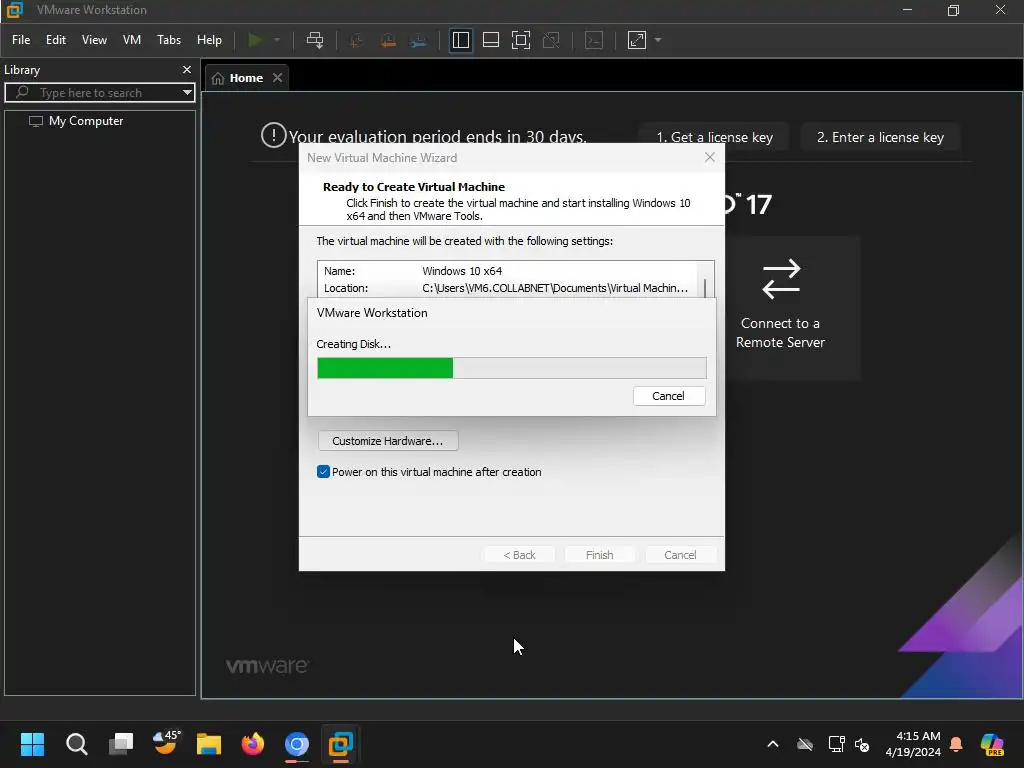The height and width of the screenshot is (768, 1024).
Task: Open File Explorer from the taskbar
Action: click(209, 744)
